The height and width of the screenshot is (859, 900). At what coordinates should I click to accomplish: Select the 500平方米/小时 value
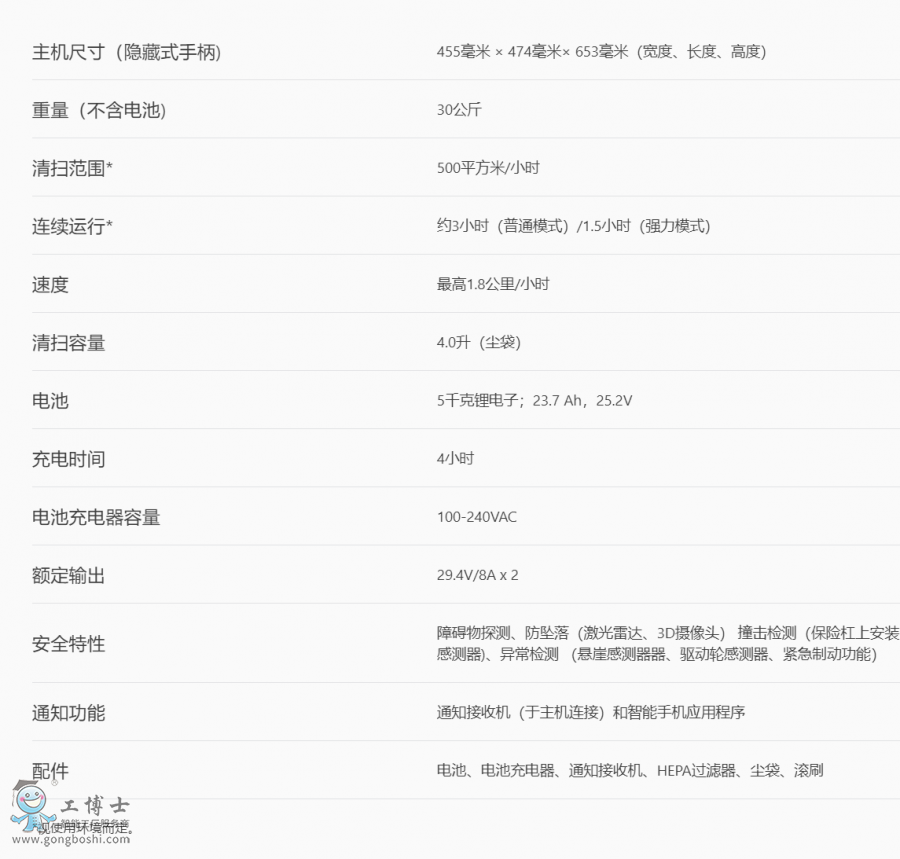pos(488,168)
